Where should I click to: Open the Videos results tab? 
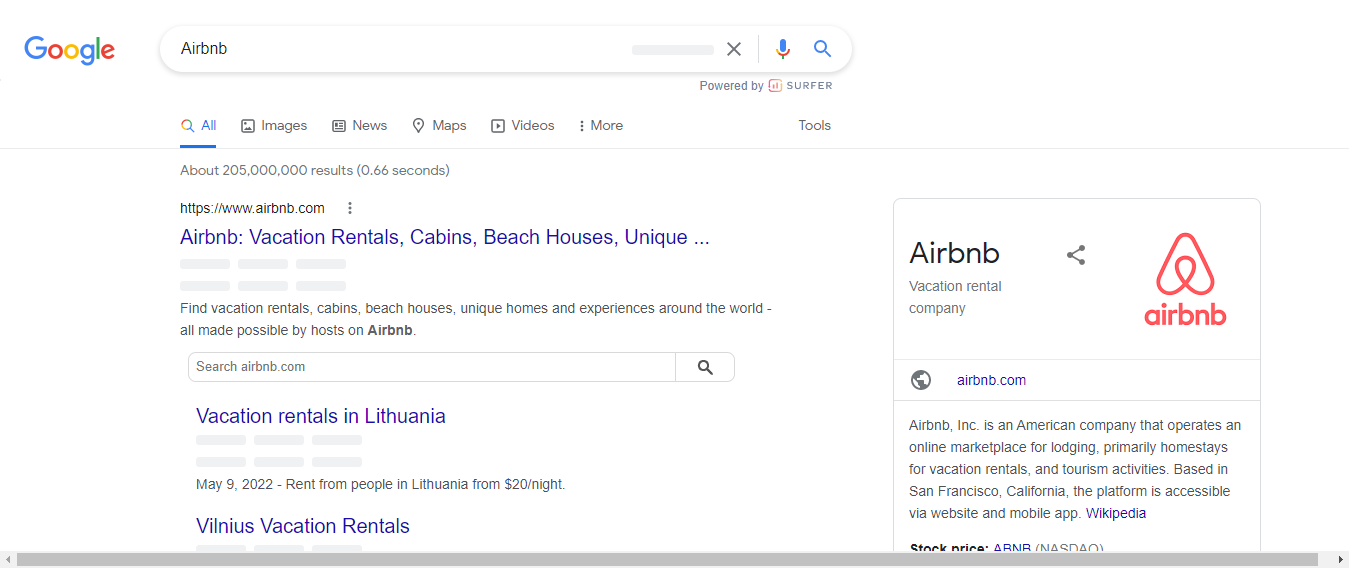click(x=522, y=126)
